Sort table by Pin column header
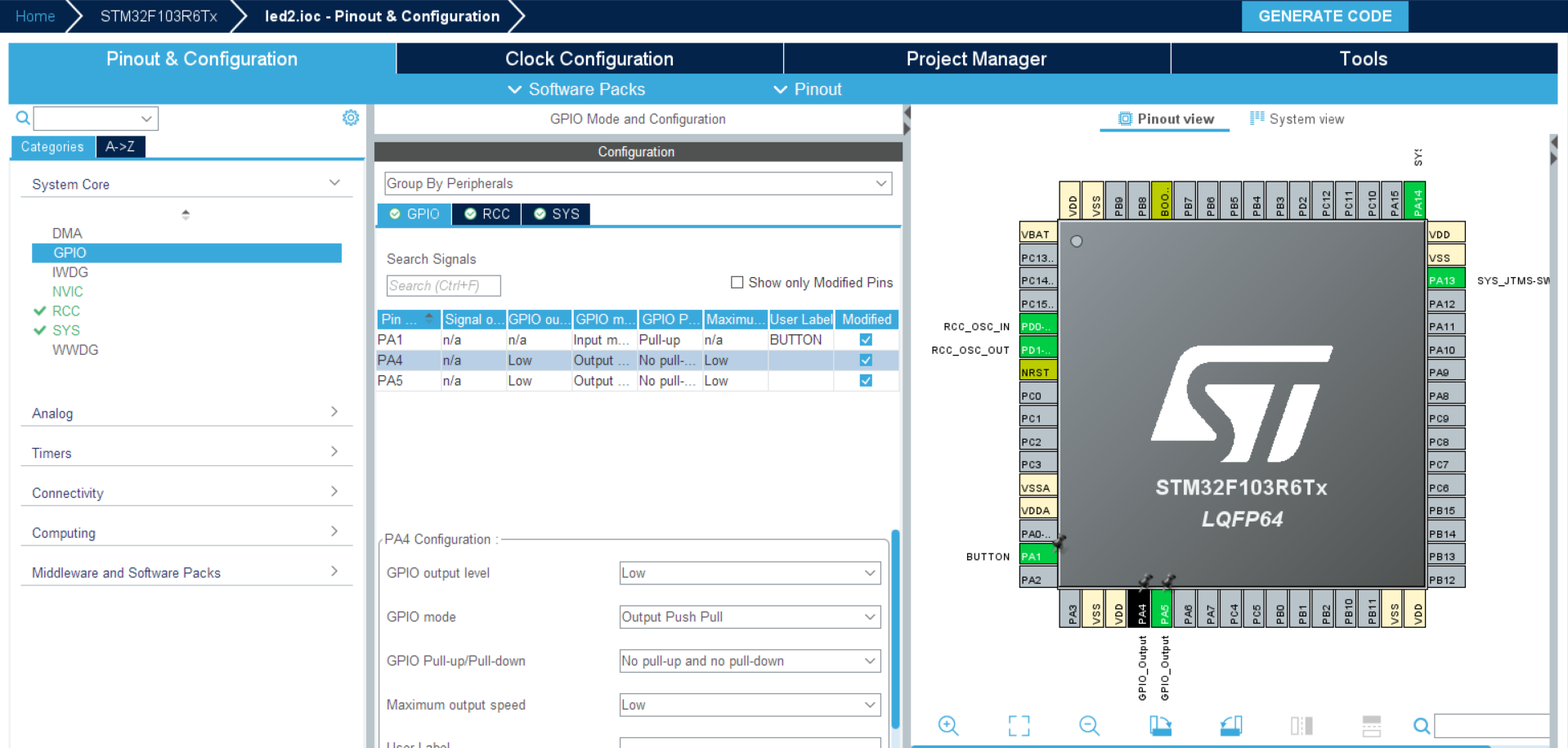The height and width of the screenshot is (748, 1568). point(408,319)
